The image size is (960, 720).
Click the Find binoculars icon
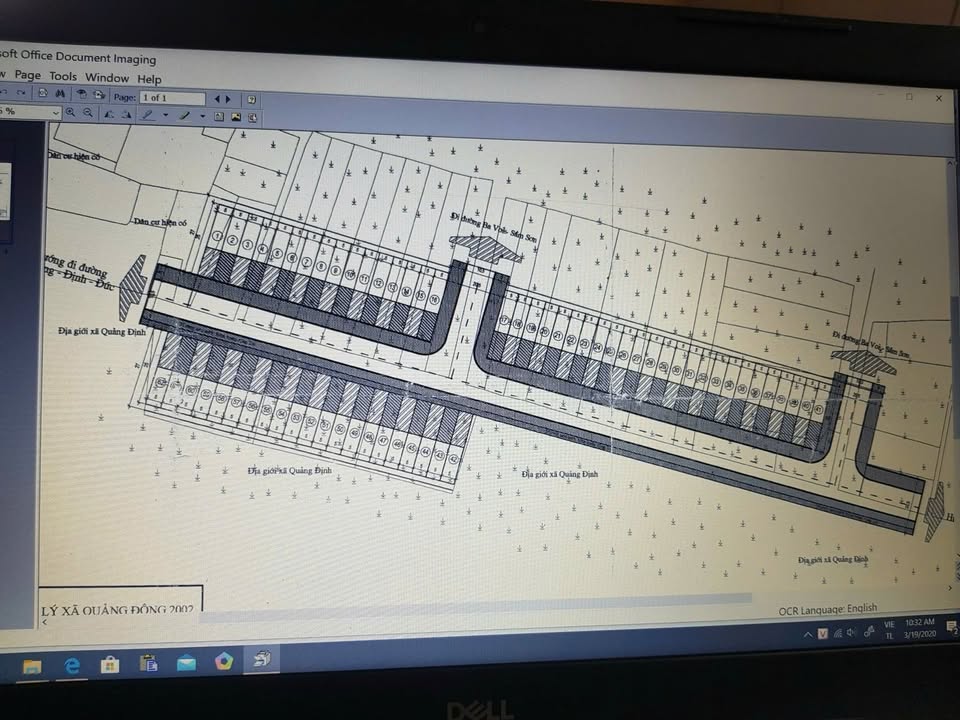click(x=59, y=95)
